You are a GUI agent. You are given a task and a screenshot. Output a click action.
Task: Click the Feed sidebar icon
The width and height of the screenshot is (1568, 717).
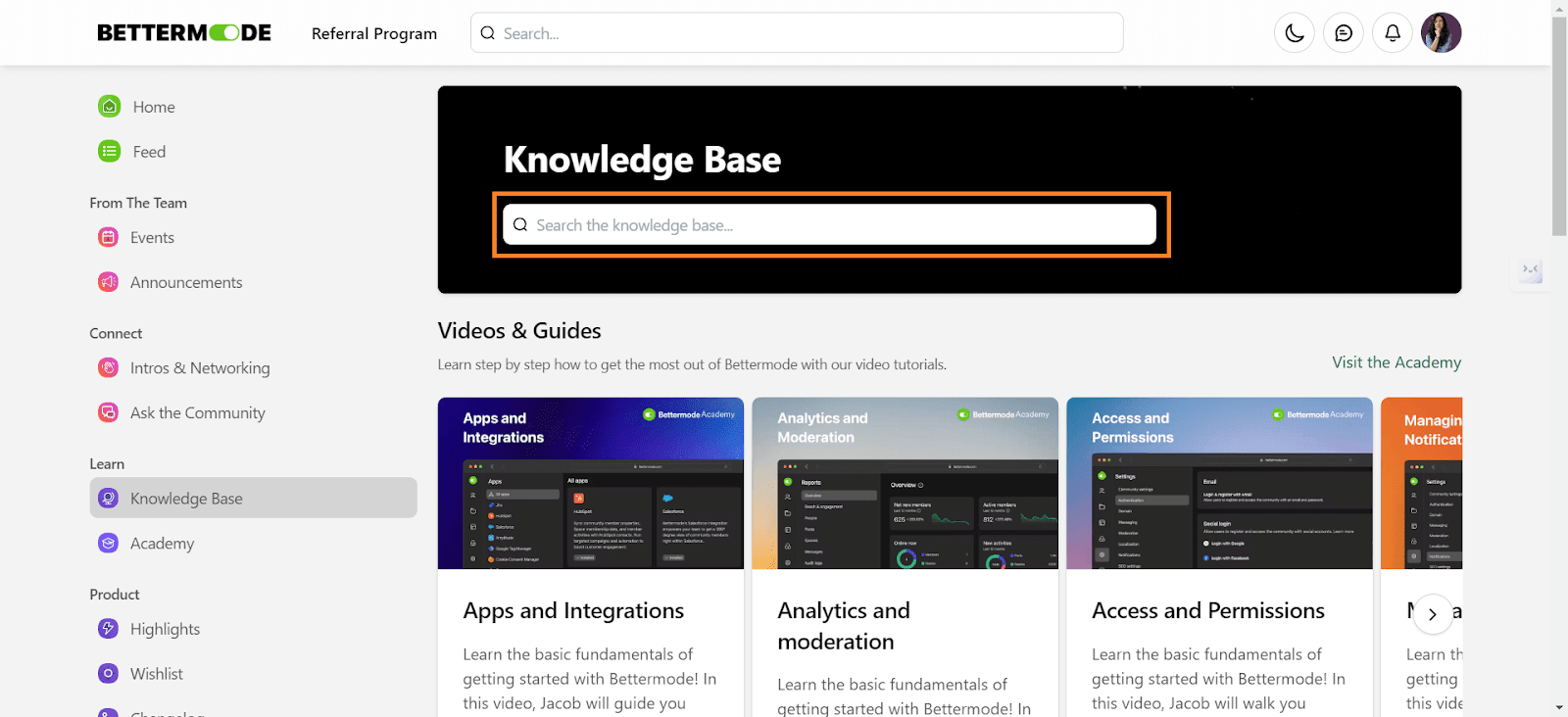click(110, 152)
